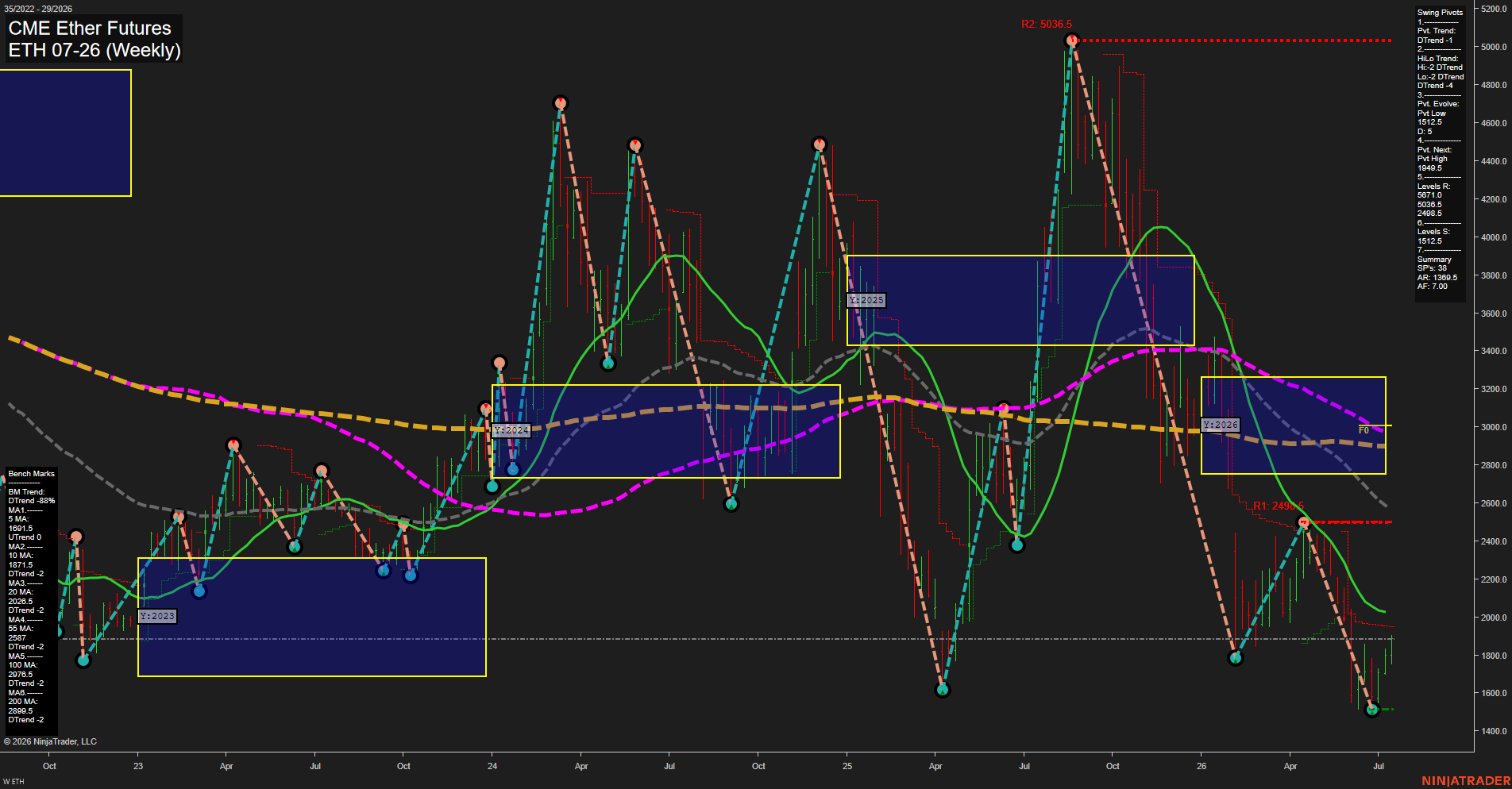Select the W ETH label in bottom corner

pyautogui.click(x=13, y=782)
